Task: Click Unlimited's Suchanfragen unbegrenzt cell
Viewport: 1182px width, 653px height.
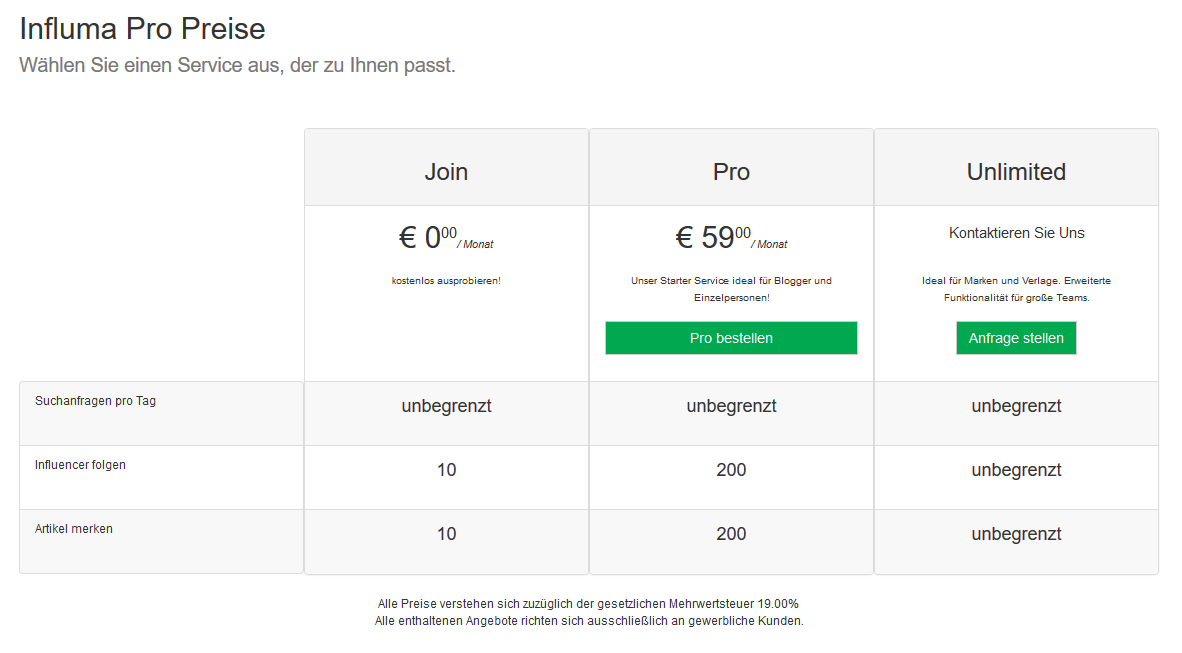Action: coord(1016,406)
